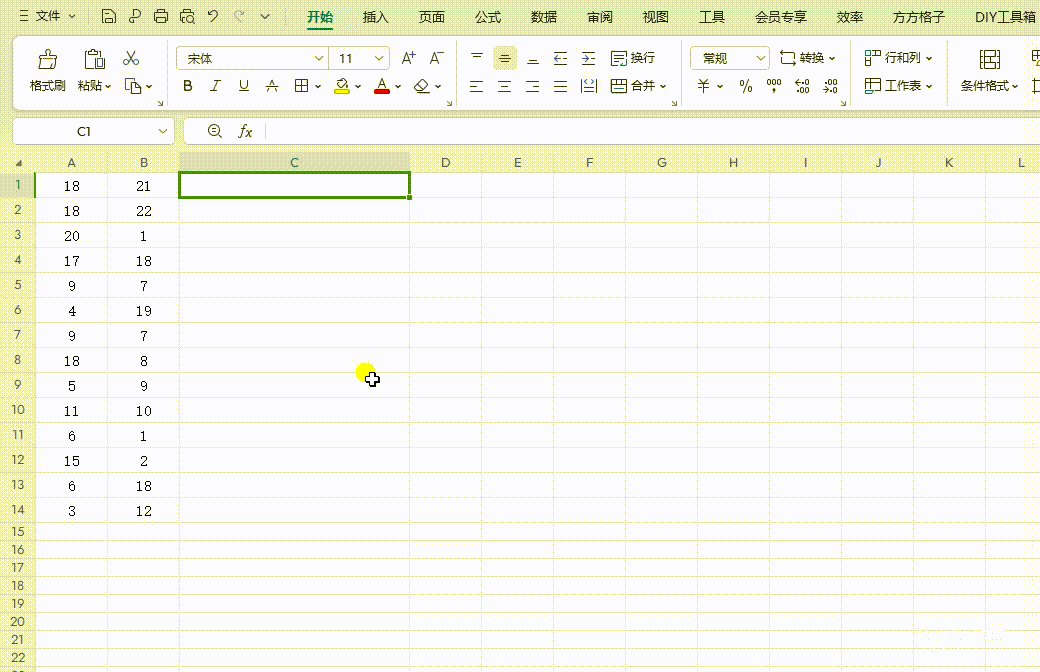
Task: Click the formula bar input
Action: [653, 131]
